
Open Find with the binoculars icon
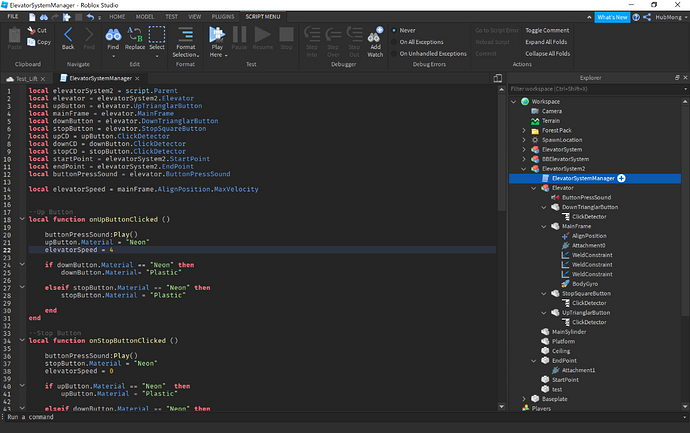pyautogui.click(x=113, y=35)
